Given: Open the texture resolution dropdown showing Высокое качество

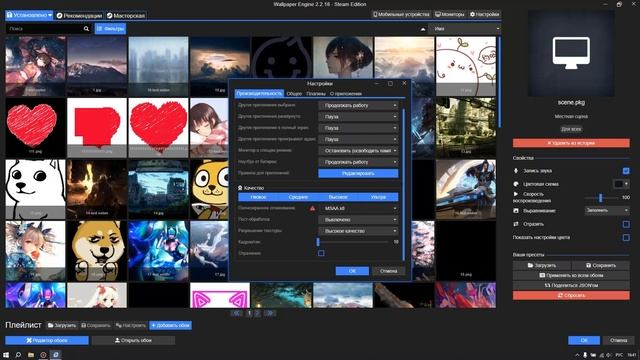Looking at the screenshot, I should (x=358, y=231).
